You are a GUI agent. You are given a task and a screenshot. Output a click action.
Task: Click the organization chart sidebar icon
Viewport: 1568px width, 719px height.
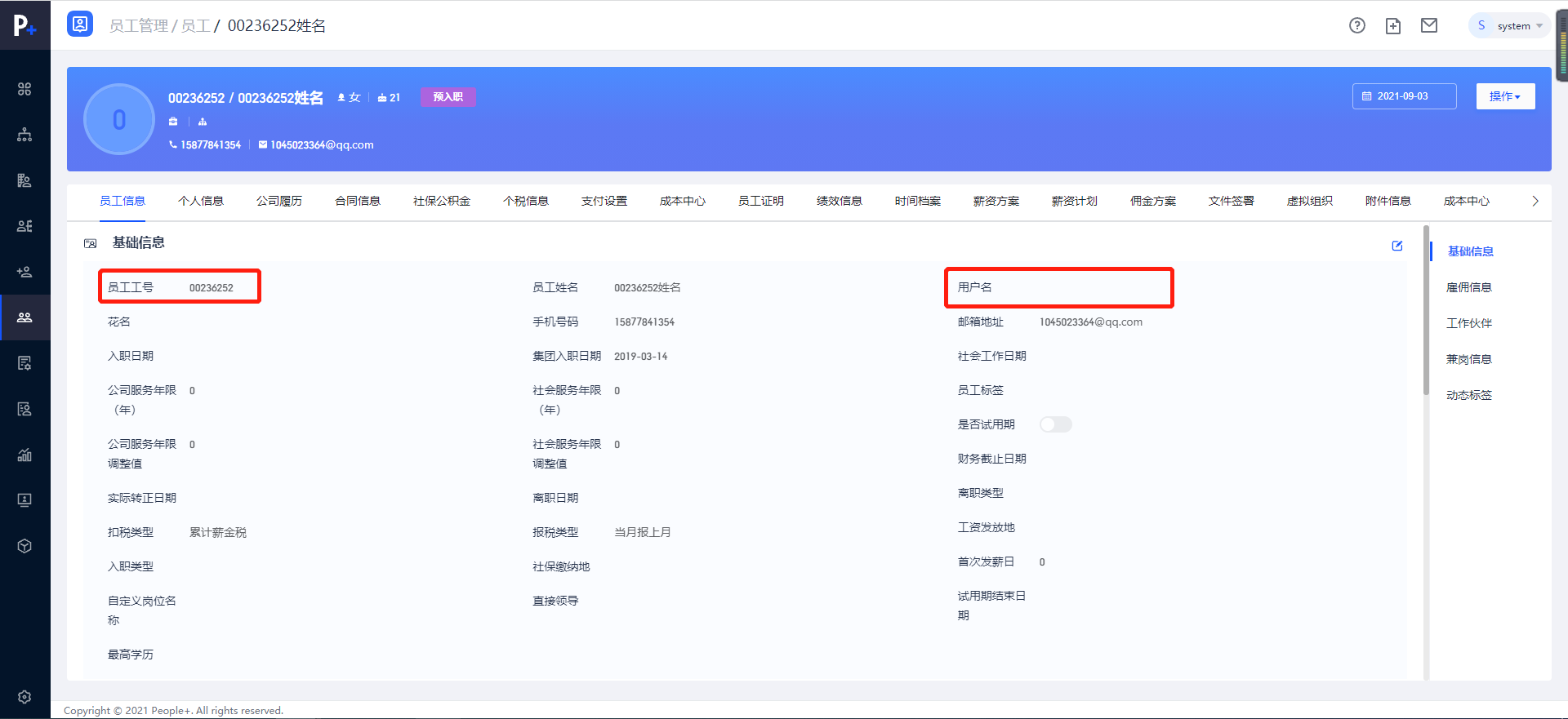[x=24, y=135]
